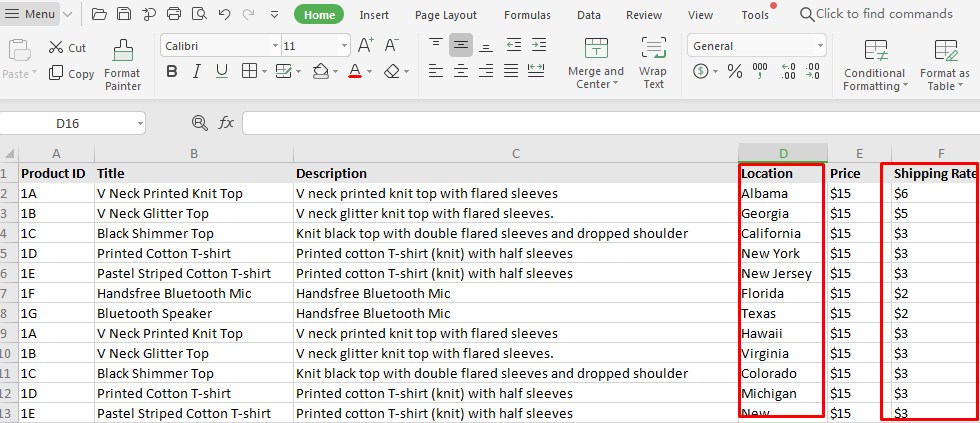Align text right
This screenshot has width=980, height=423.
tap(486, 71)
